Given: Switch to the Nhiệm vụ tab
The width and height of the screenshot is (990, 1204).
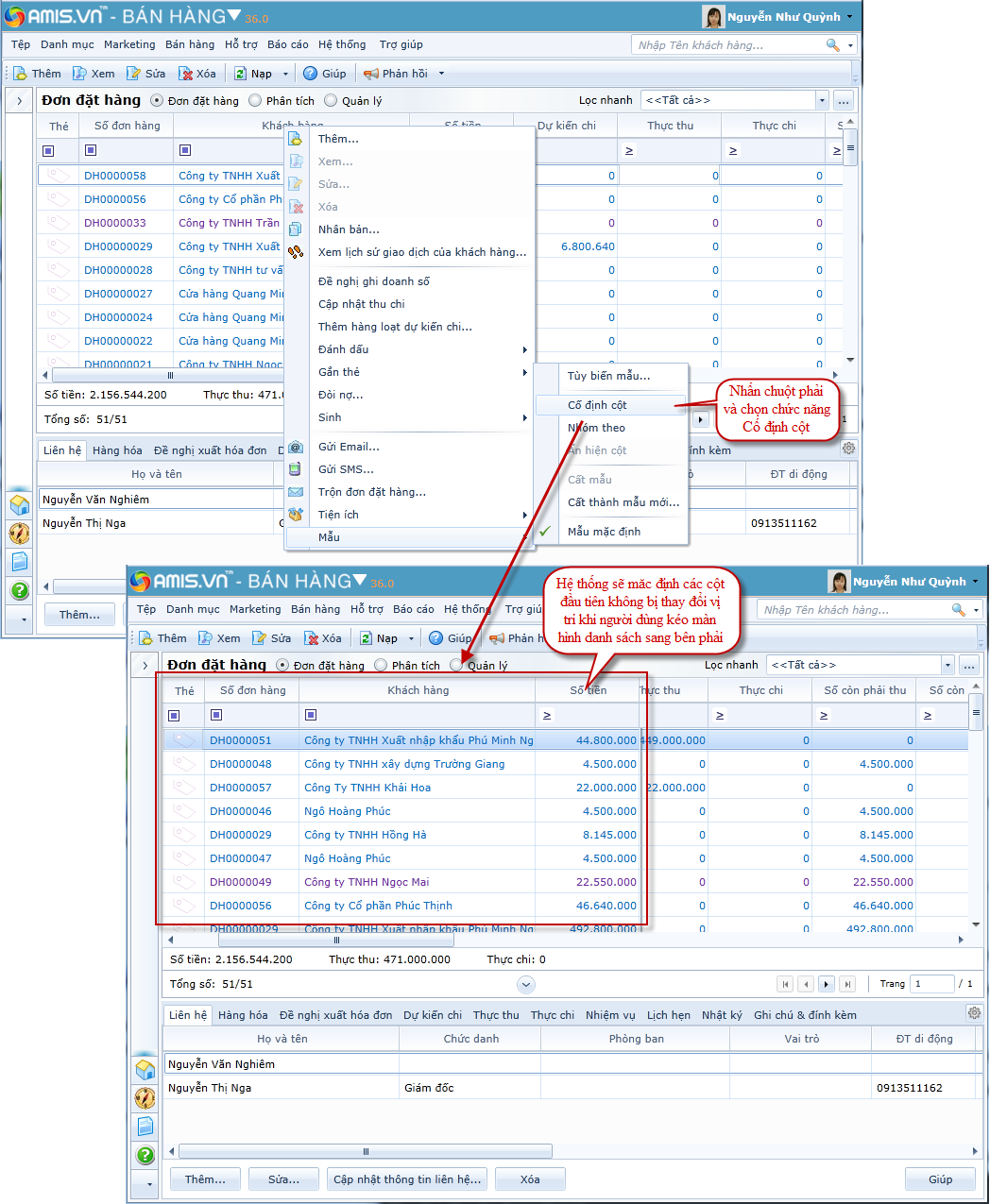Looking at the screenshot, I should [x=609, y=1015].
